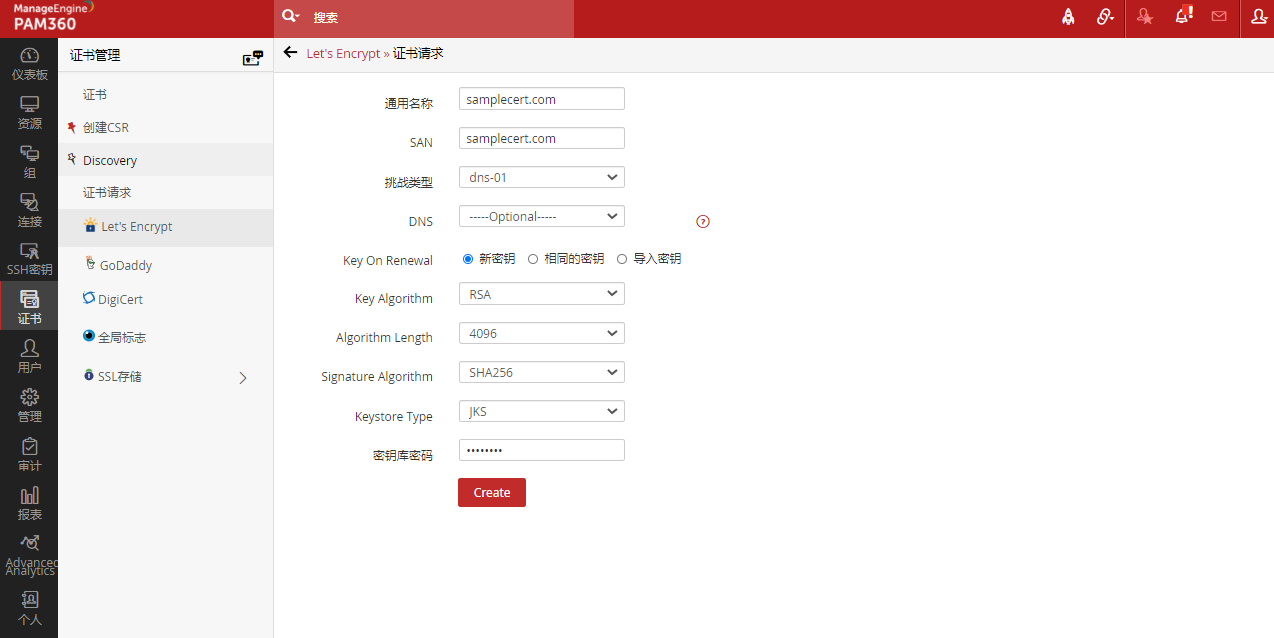1274x638 pixels.
Task: Open 全局标志 in the side menu
Action: click(x=122, y=337)
